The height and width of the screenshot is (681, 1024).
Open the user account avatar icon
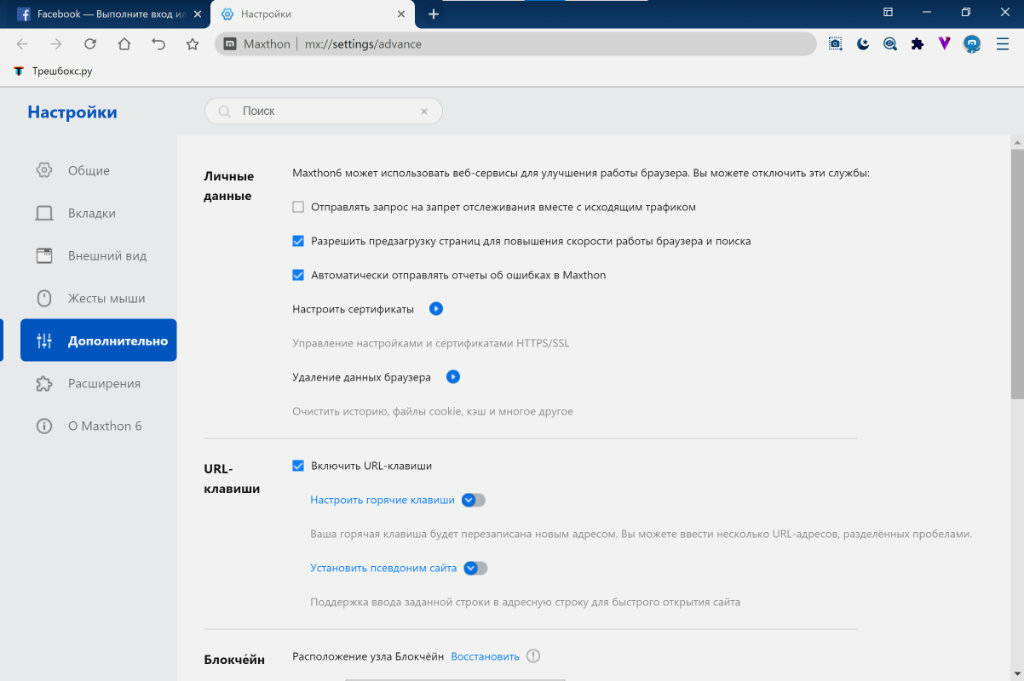coord(972,44)
